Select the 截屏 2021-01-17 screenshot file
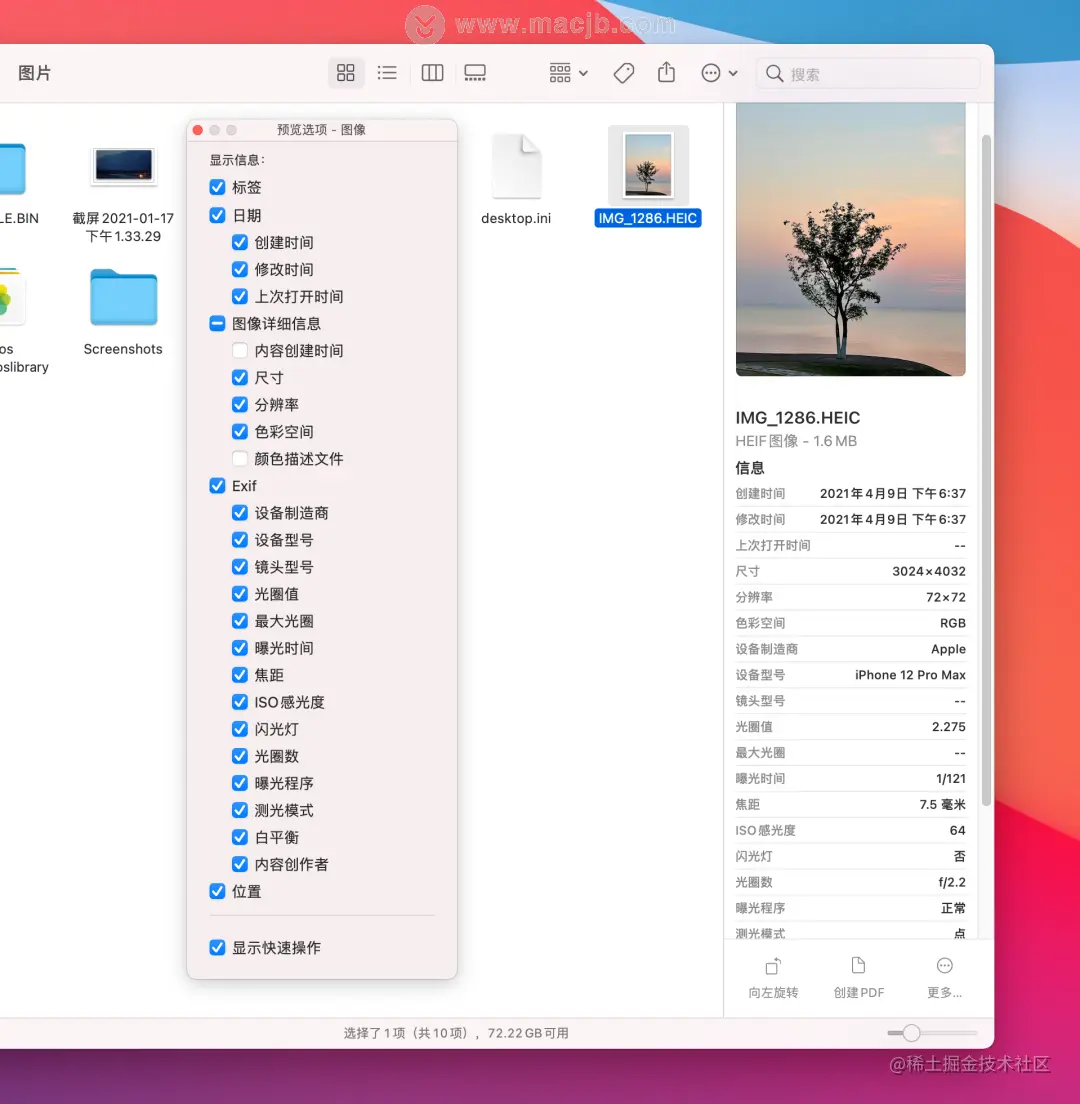This screenshot has height=1104, width=1080. tap(124, 165)
